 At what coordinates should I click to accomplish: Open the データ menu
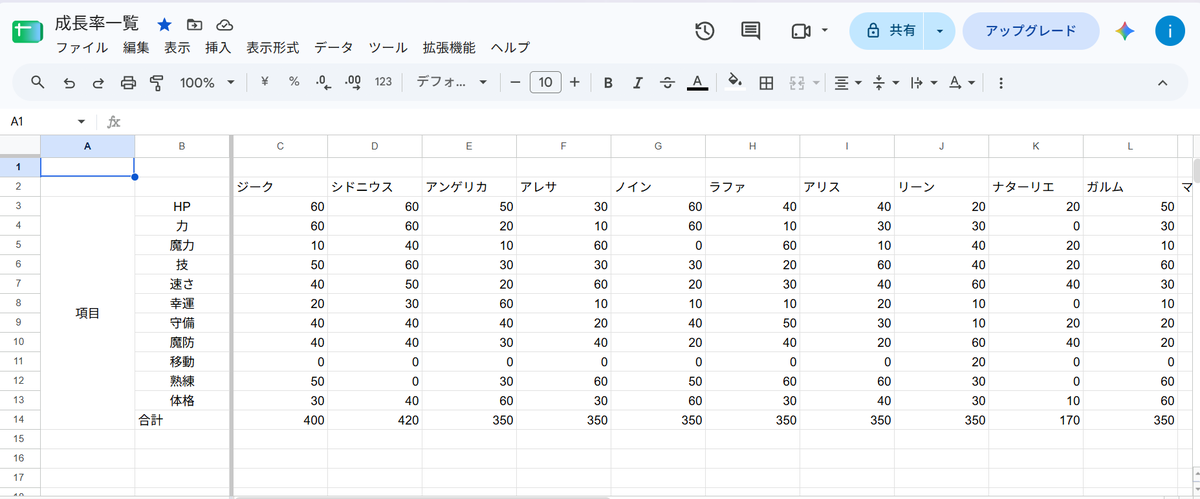tap(334, 47)
